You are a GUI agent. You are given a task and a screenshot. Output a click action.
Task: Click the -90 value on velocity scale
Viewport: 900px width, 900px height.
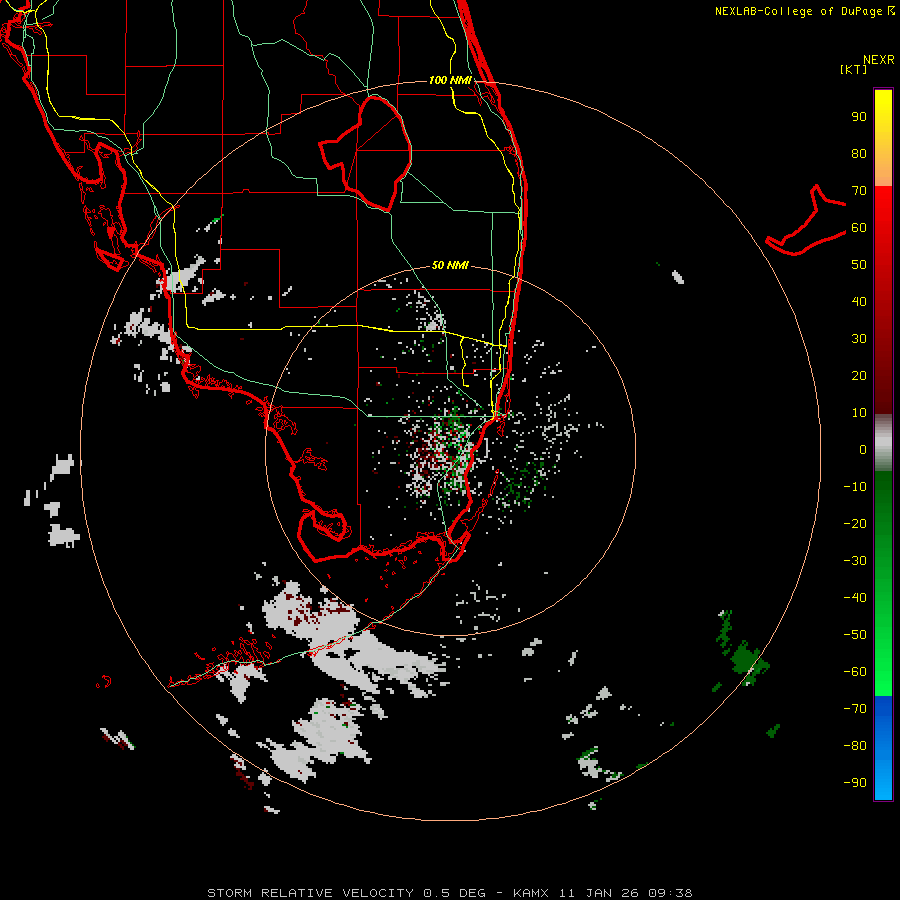tap(855, 783)
